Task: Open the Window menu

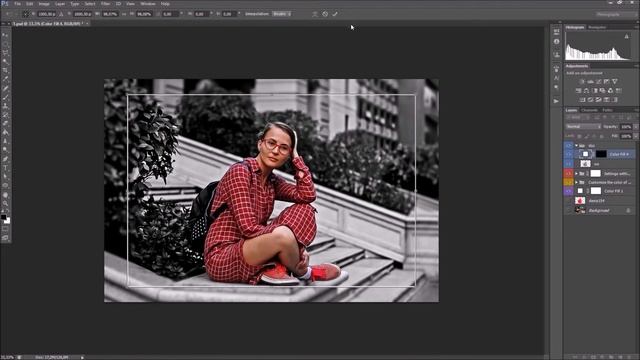Action: (x=148, y=4)
